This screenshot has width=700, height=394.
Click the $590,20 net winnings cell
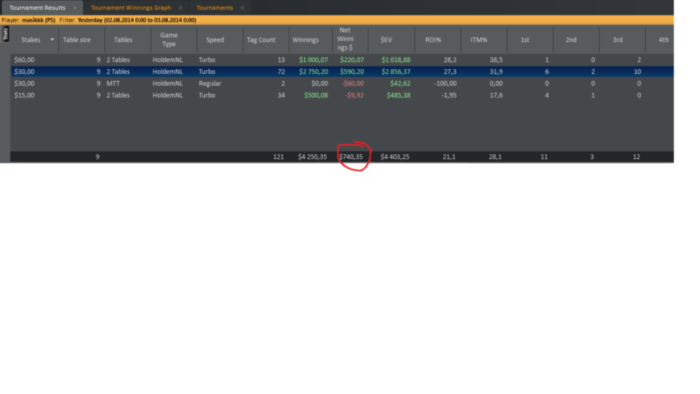pos(352,71)
